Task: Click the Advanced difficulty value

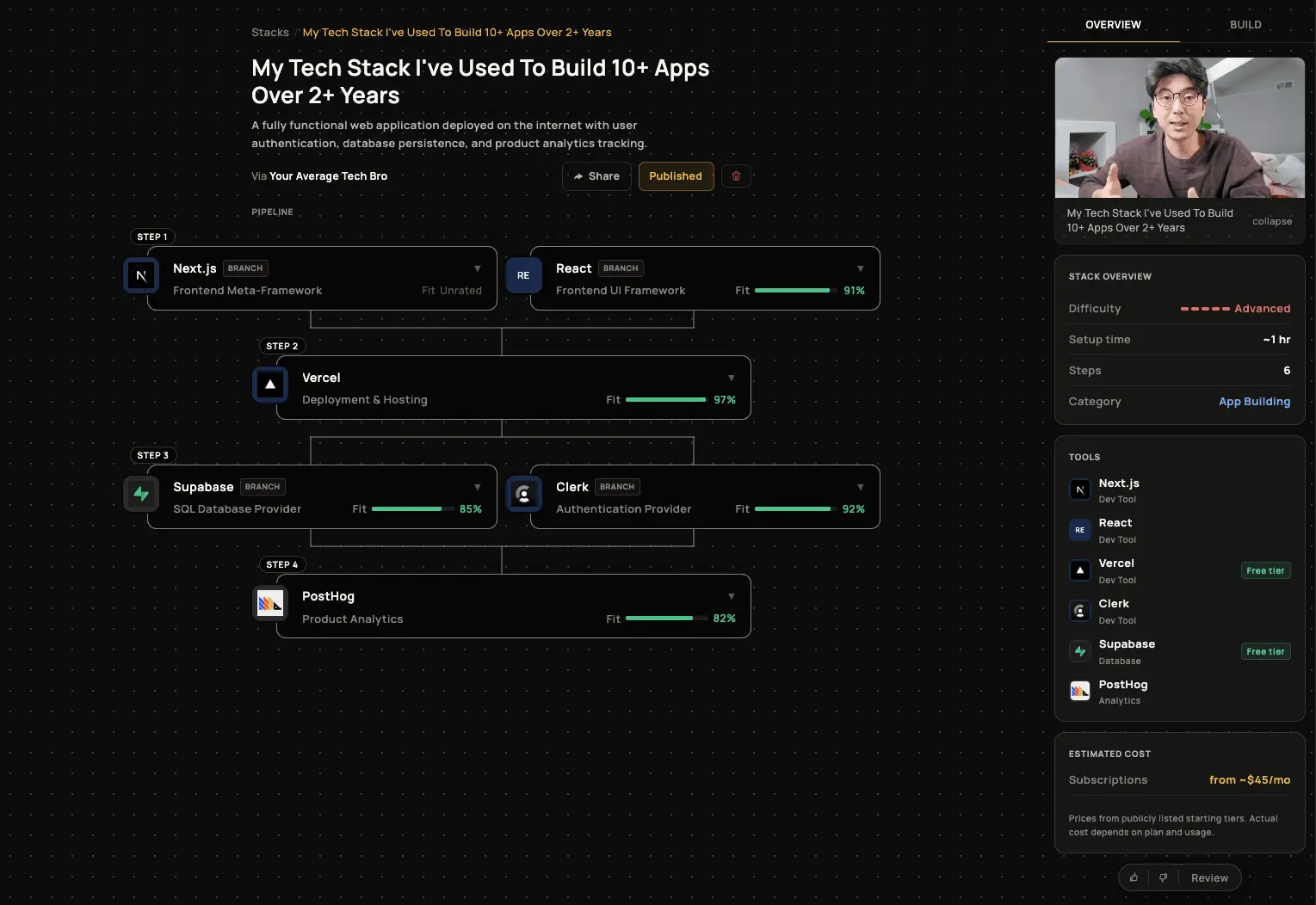Action: [1262, 309]
